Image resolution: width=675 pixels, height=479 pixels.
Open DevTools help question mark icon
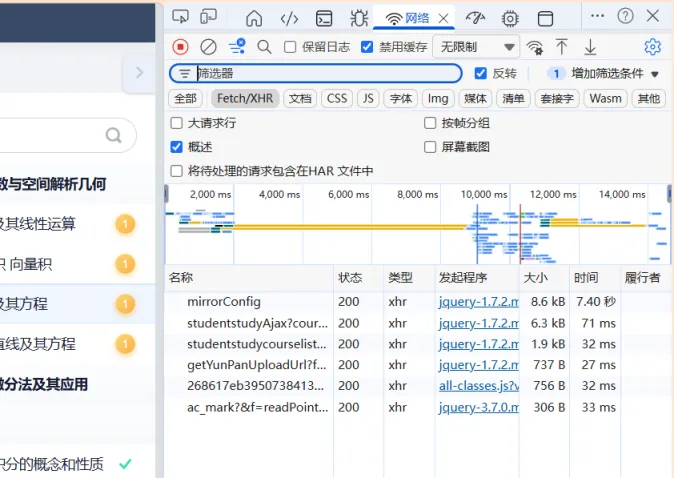tap(625, 16)
